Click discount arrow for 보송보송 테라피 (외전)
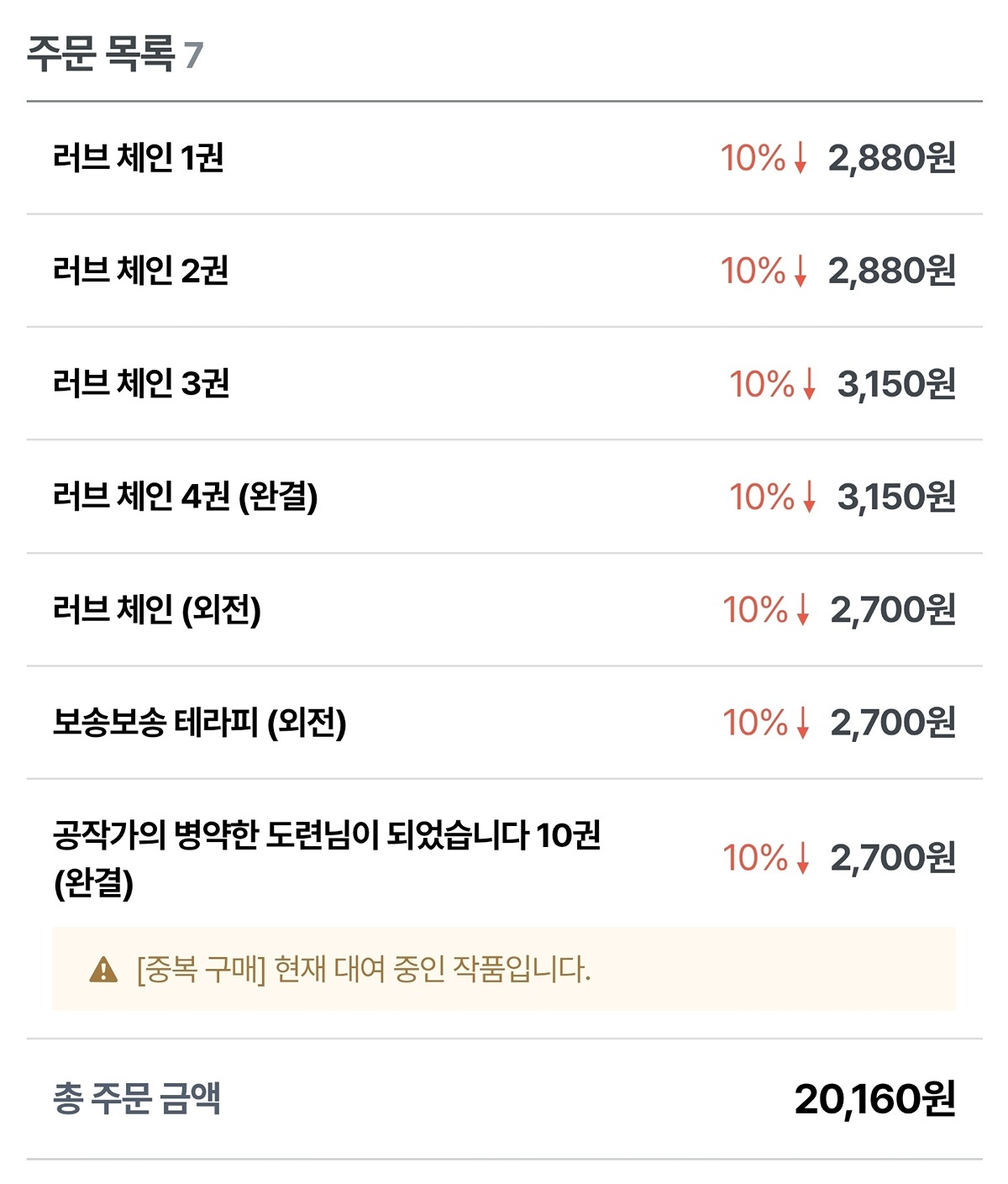 click(802, 723)
